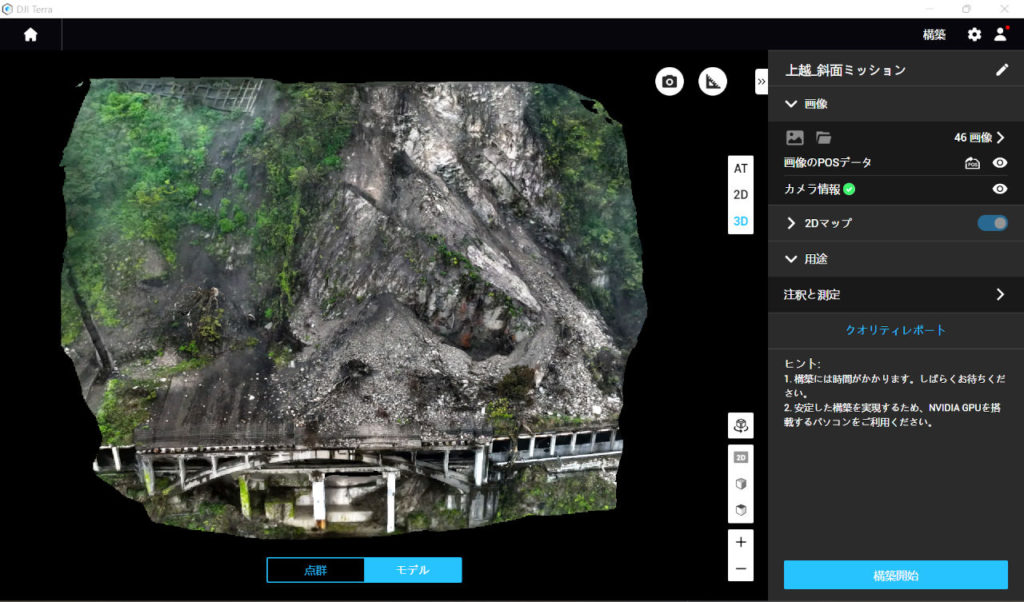Edit the mission name with the pencil icon
1024x602 pixels.
coord(1000,69)
